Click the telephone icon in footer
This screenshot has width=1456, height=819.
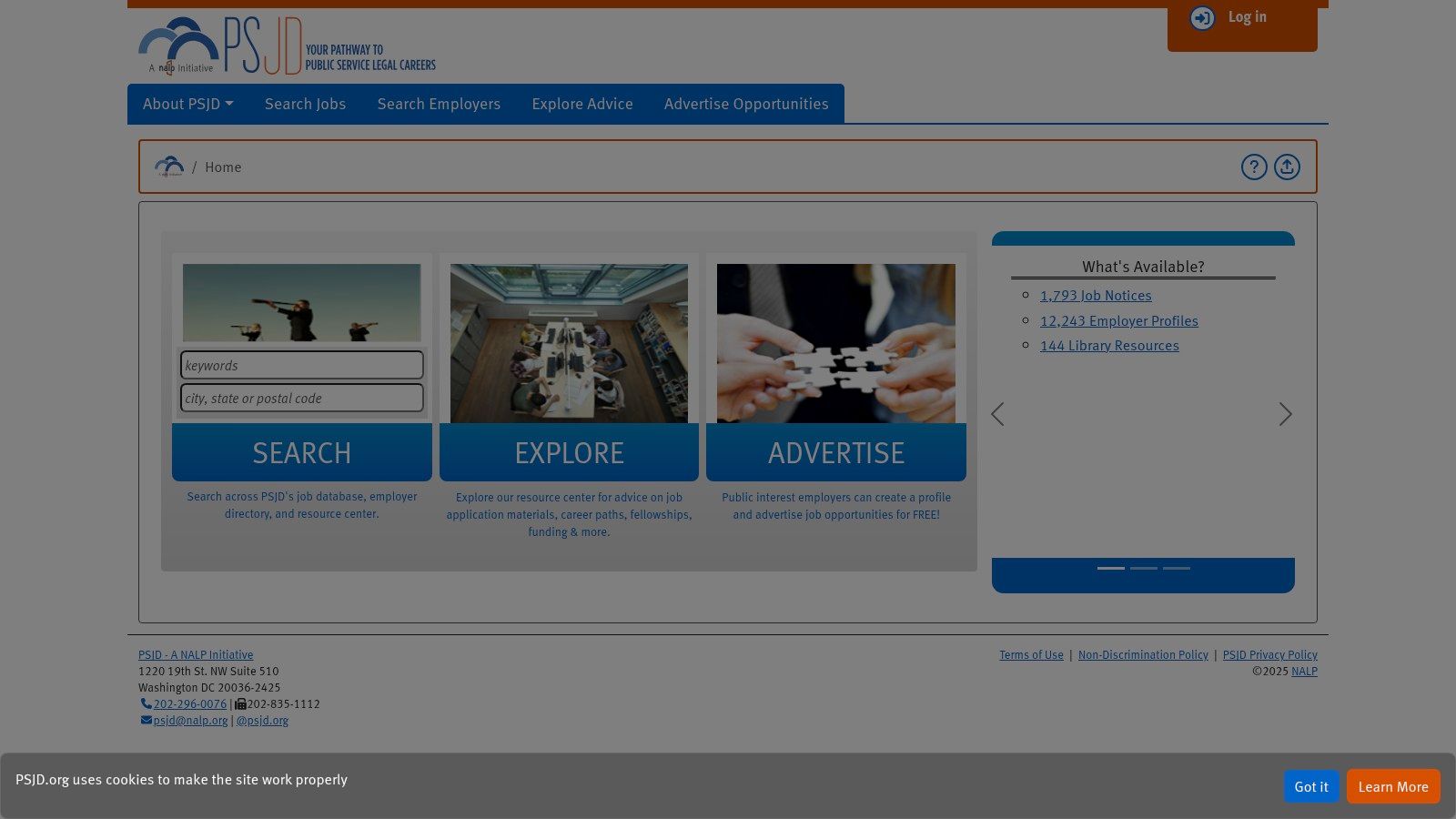point(146,703)
